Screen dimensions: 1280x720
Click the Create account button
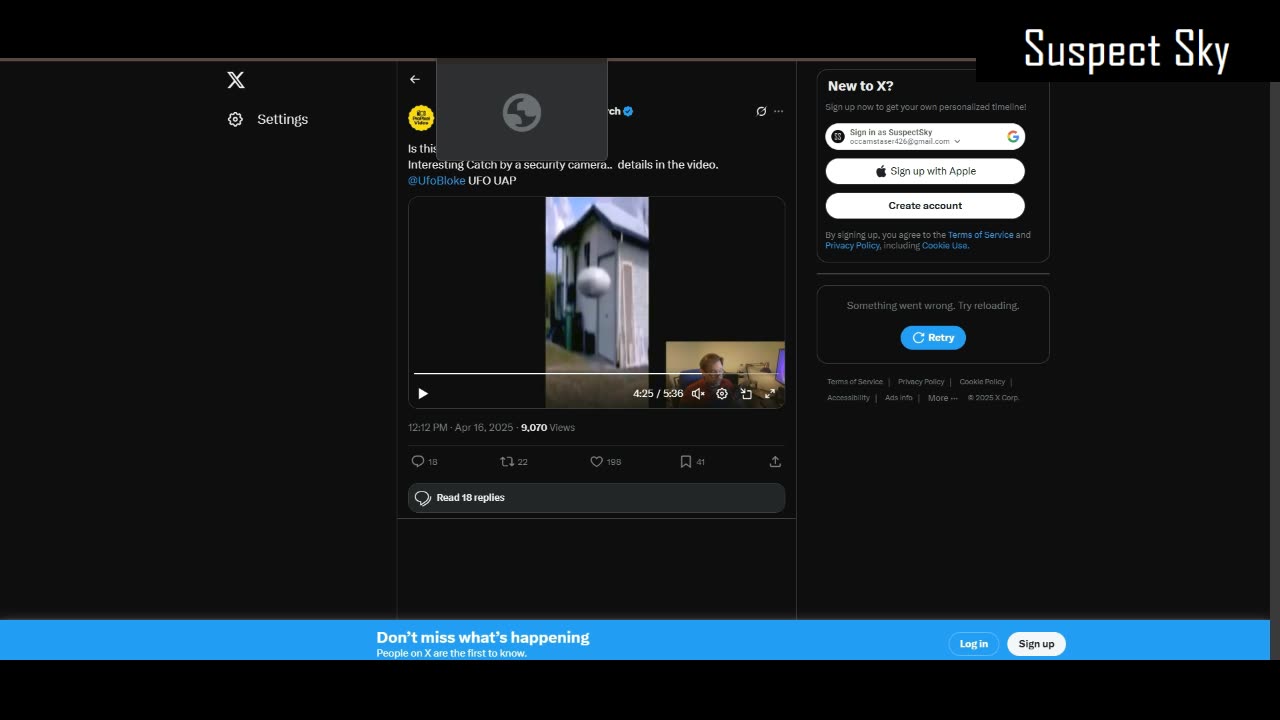[x=925, y=206]
